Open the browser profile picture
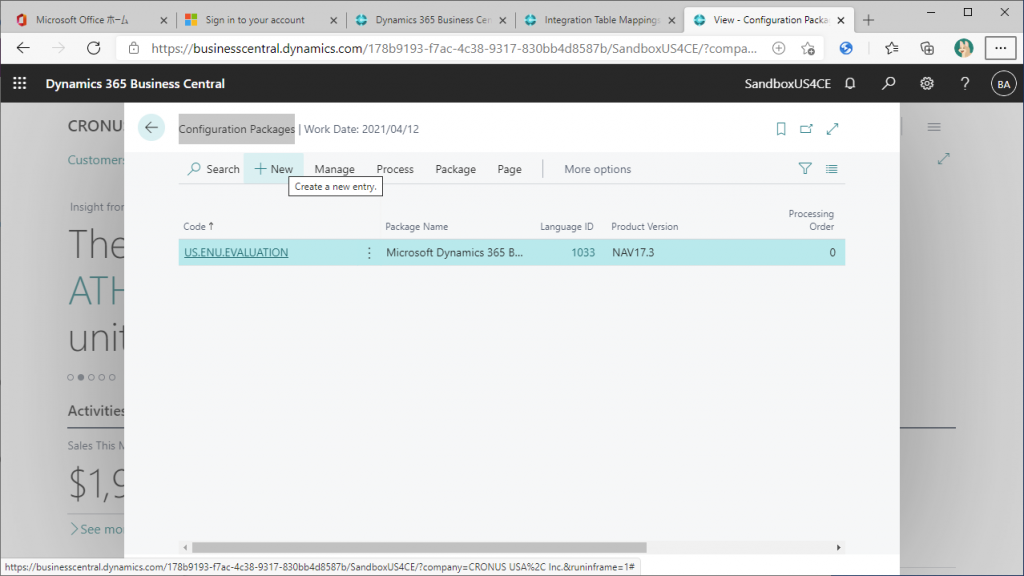1024x576 pixels. click(x=963, y=48)
